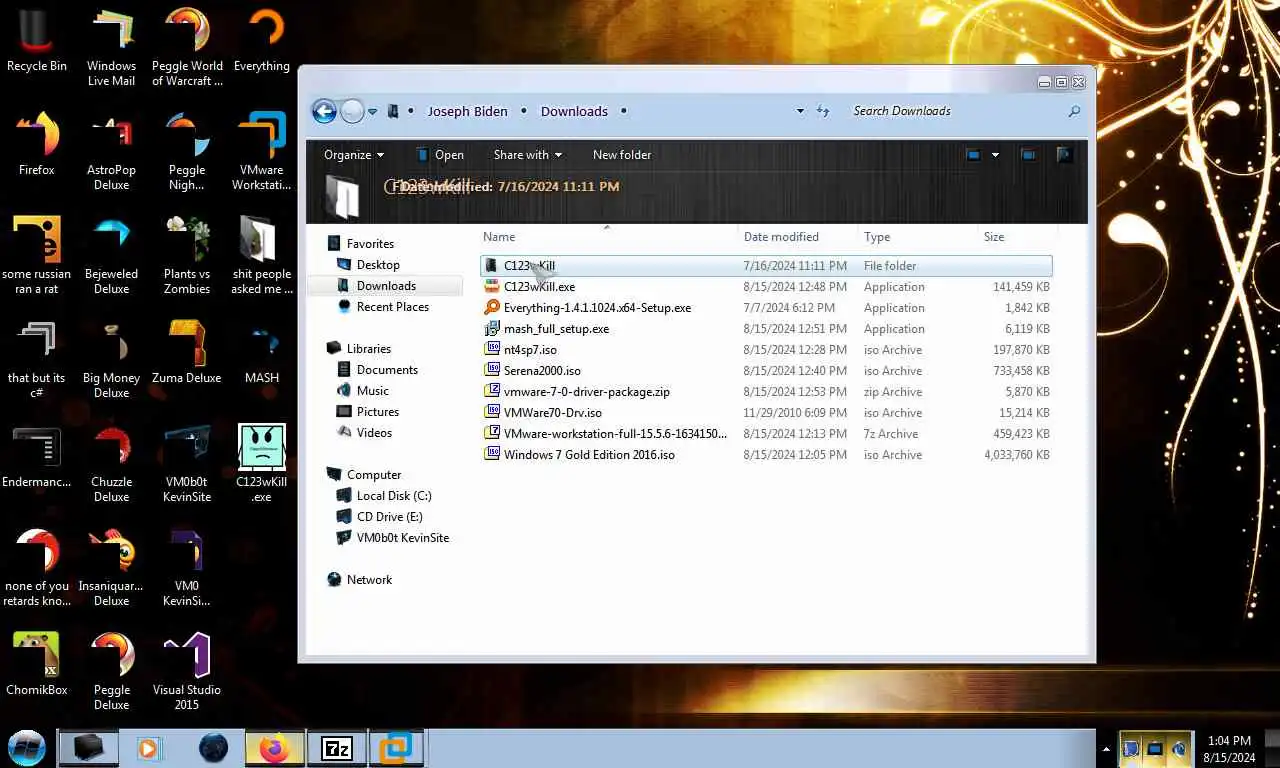Click the magnifier search icon
This screenshot has width=1280, height=768.
[1074, 111]
